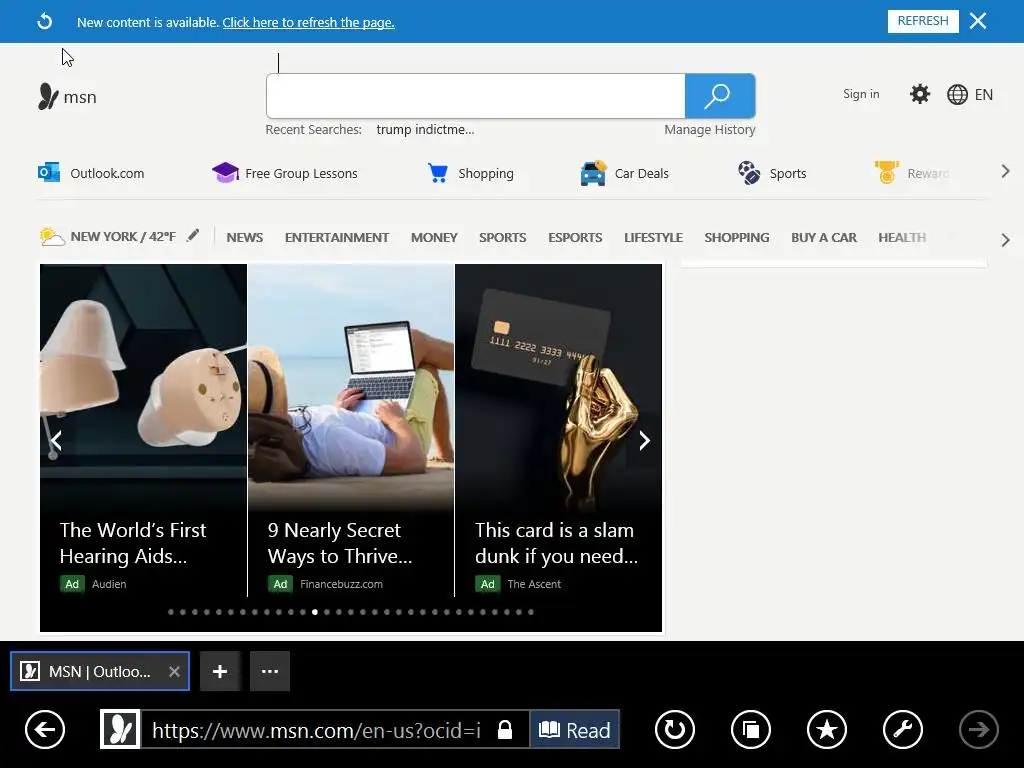Viewport: 1024px width, 768px height.
Task: Click the MSN site favicon in address bar
Action: point(121,729)
